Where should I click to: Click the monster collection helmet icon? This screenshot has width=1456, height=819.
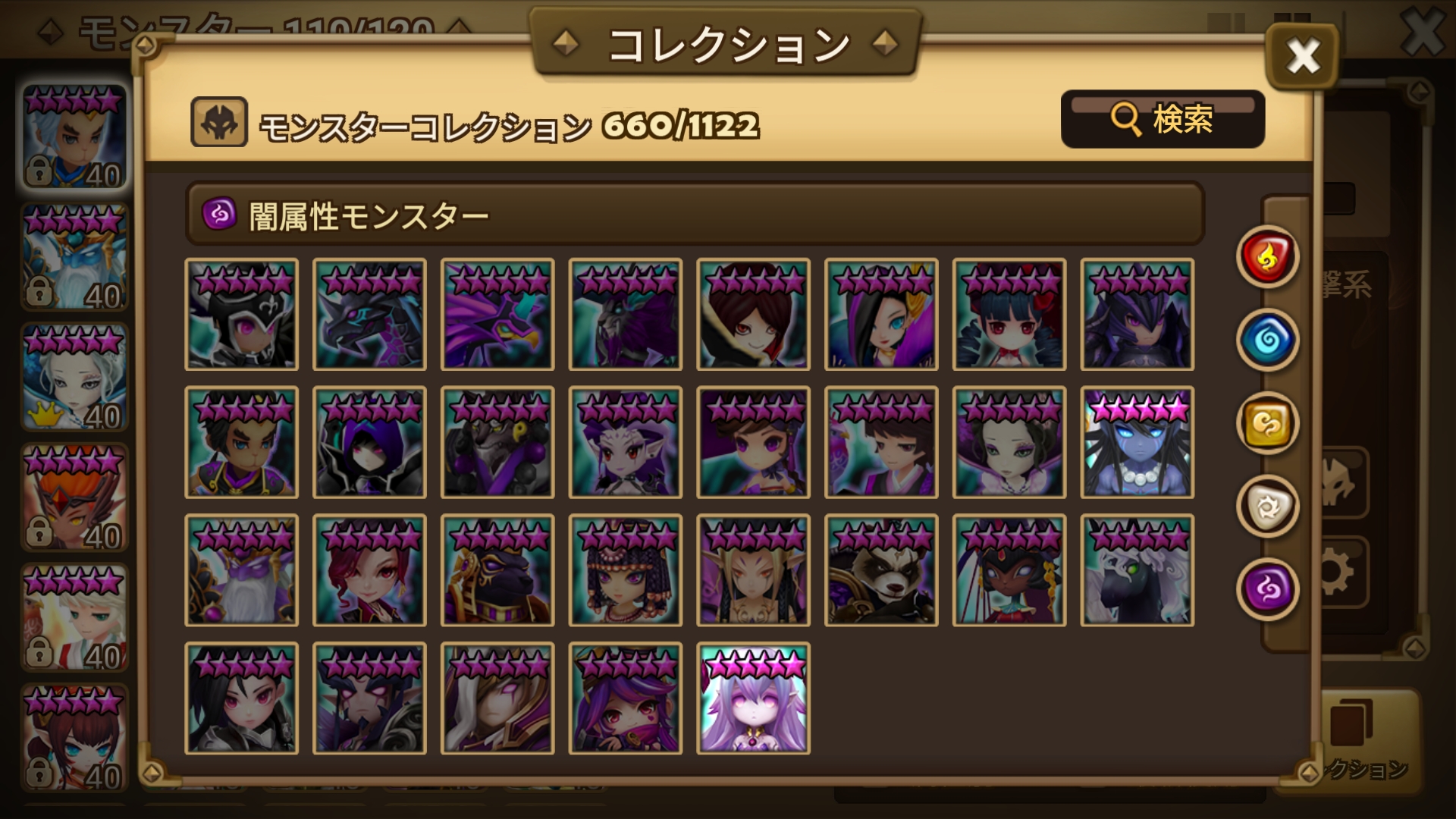coord(218,122)
